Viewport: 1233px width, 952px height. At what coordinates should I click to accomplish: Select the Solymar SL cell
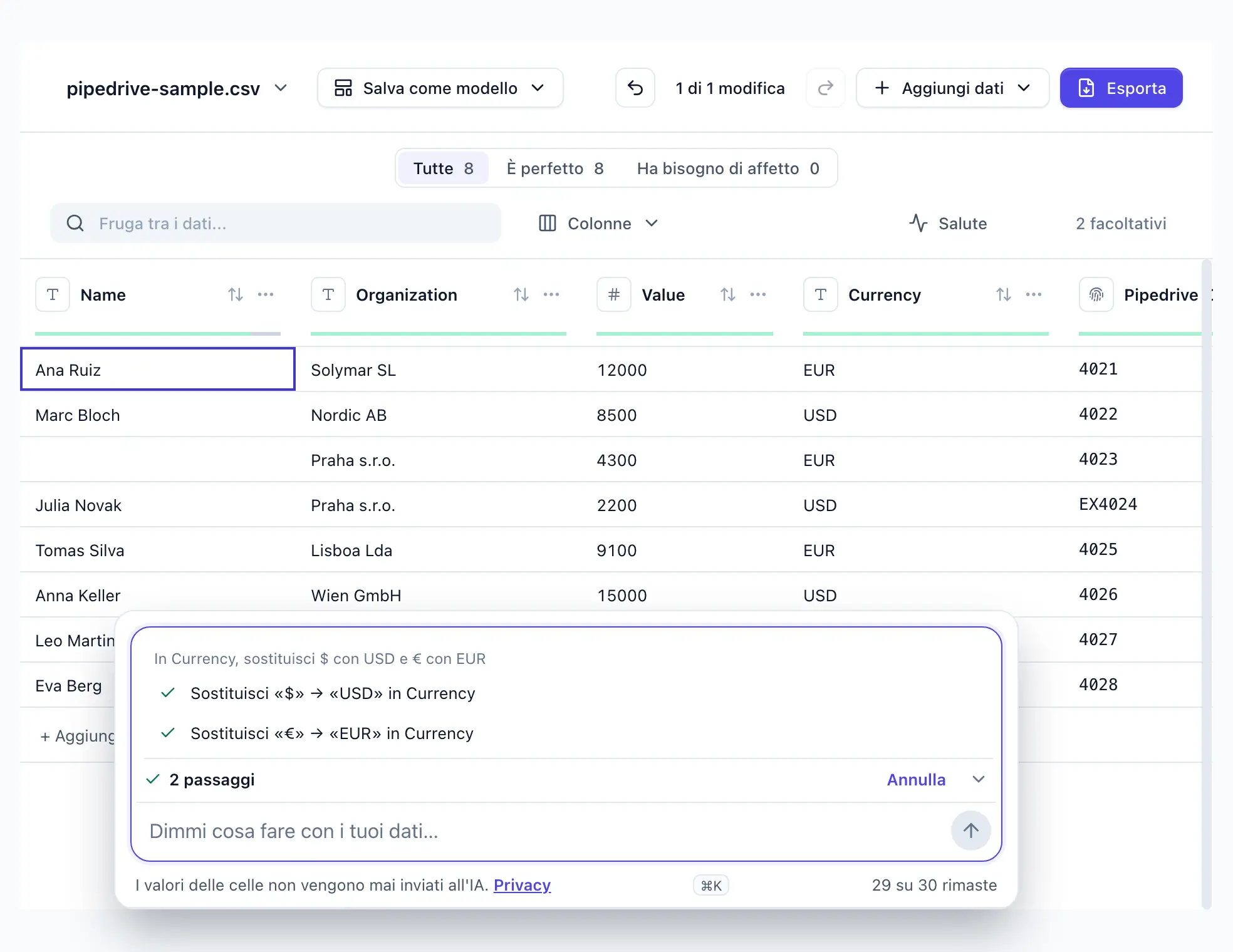(439, 370)
